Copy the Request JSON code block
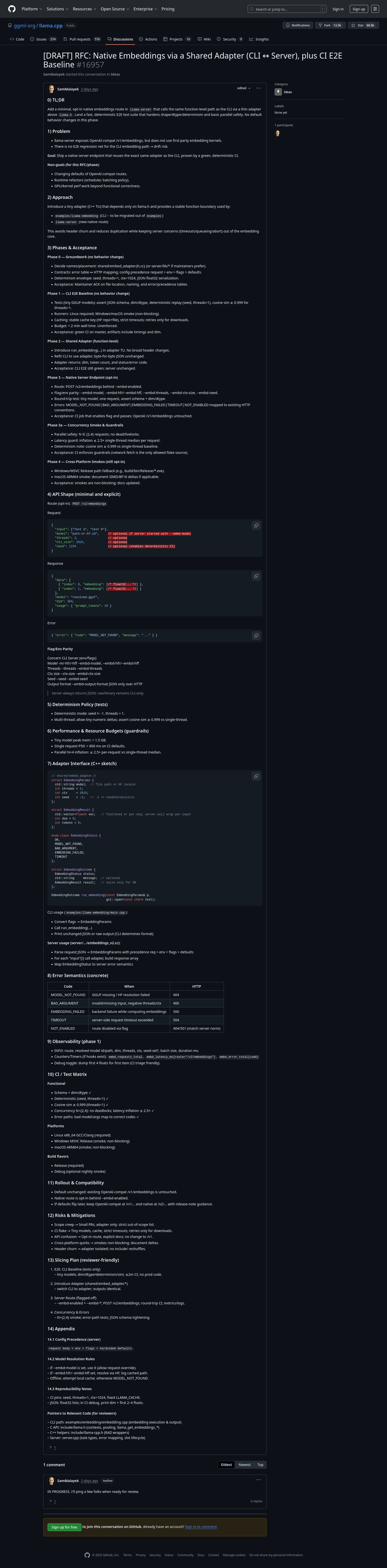This screenshot has height=1568, width=387. 256,525
